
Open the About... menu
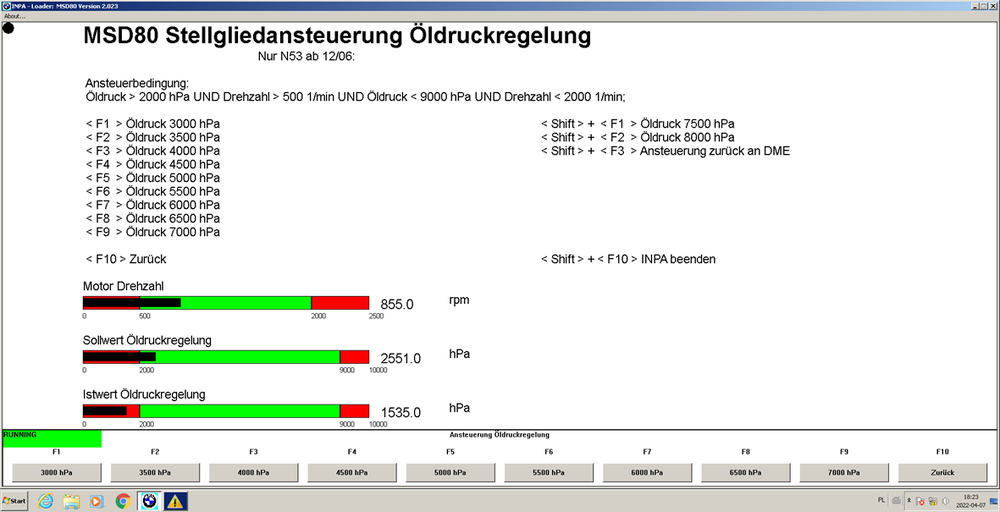coord(15,16)
